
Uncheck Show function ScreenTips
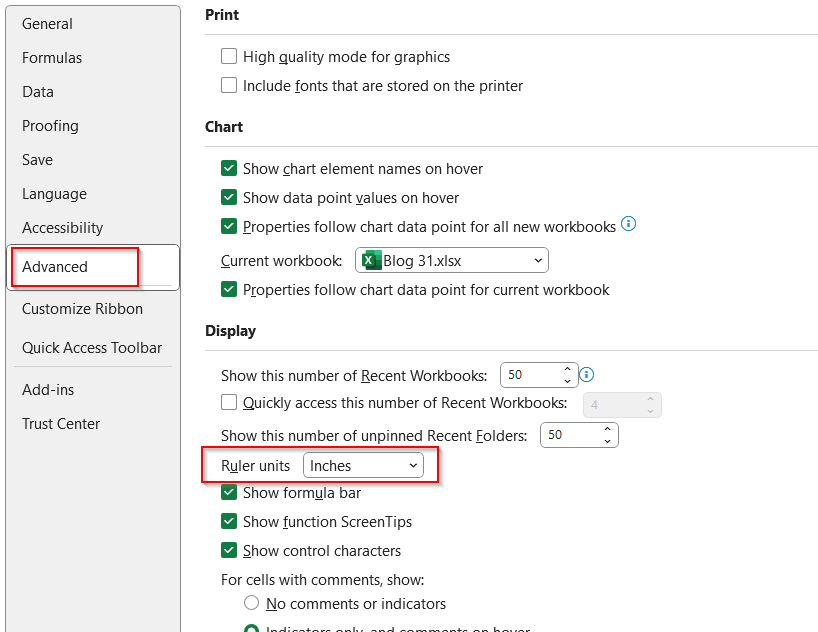[x=228, y=521]
